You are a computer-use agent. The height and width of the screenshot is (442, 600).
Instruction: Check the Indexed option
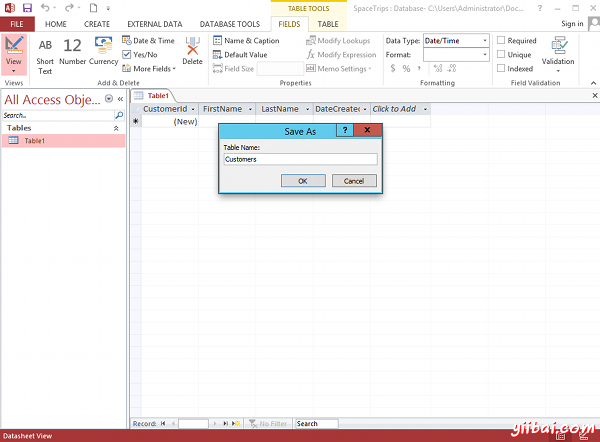point(501,69)
